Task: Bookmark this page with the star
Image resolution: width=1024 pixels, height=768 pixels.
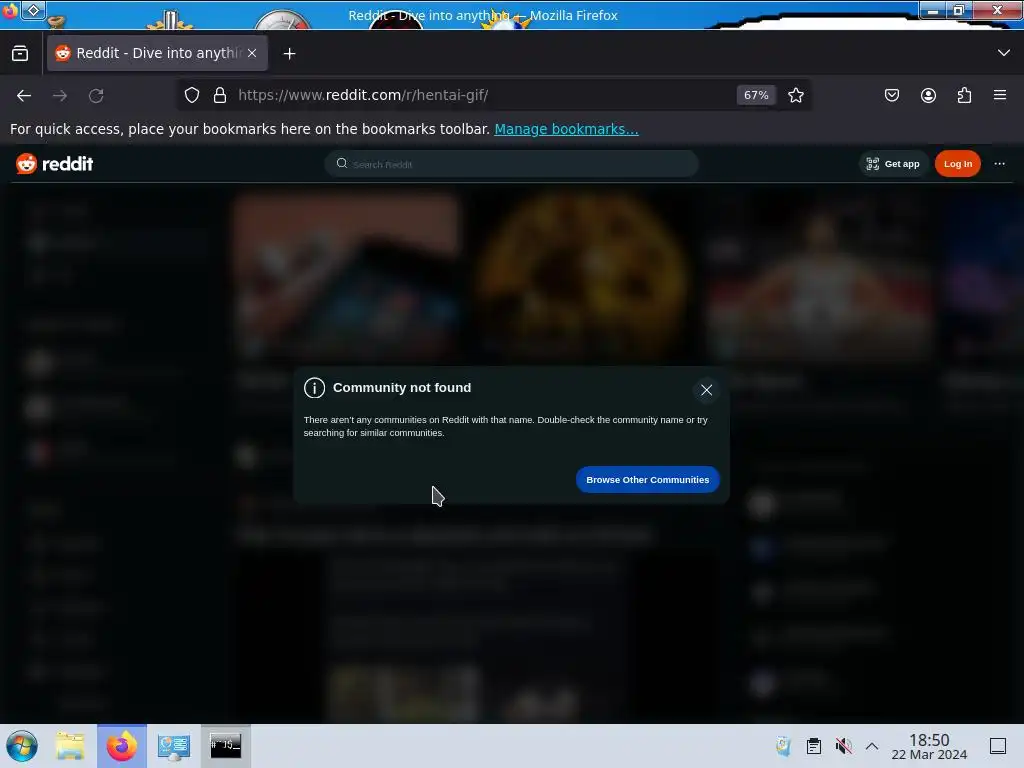Action: (795, 95)
